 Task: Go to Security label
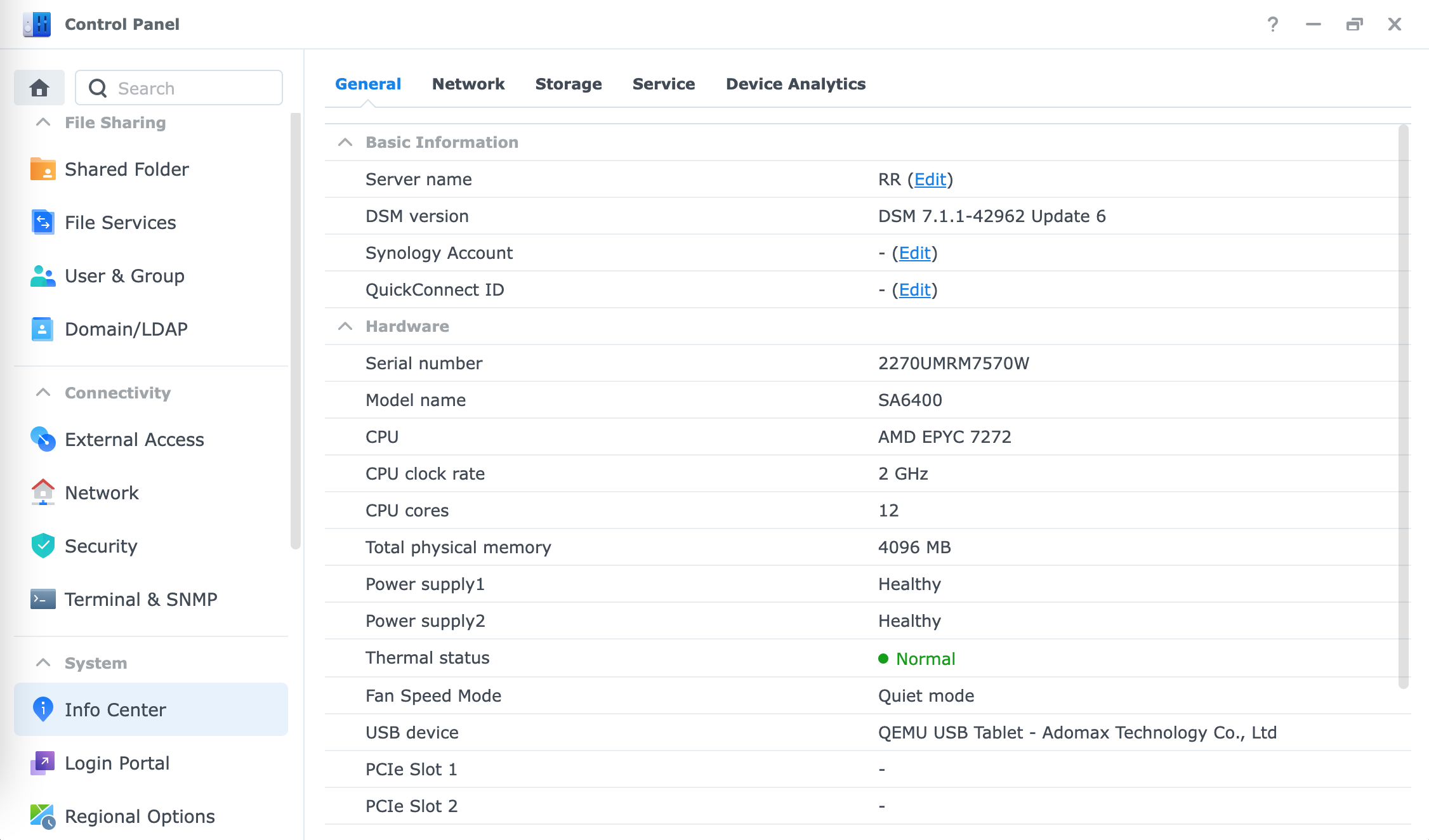(x=102, y=546)
